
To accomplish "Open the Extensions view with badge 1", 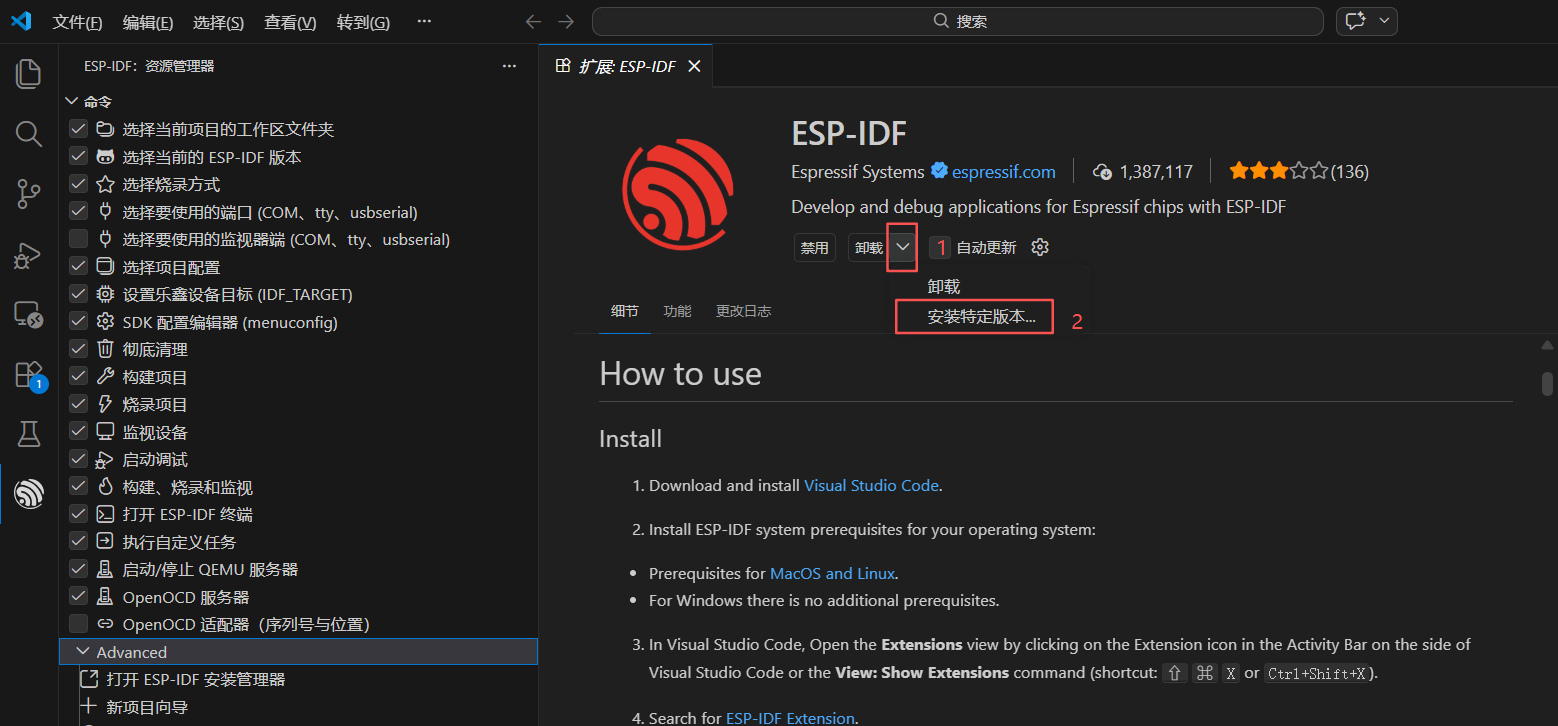I will pos(29,375).
